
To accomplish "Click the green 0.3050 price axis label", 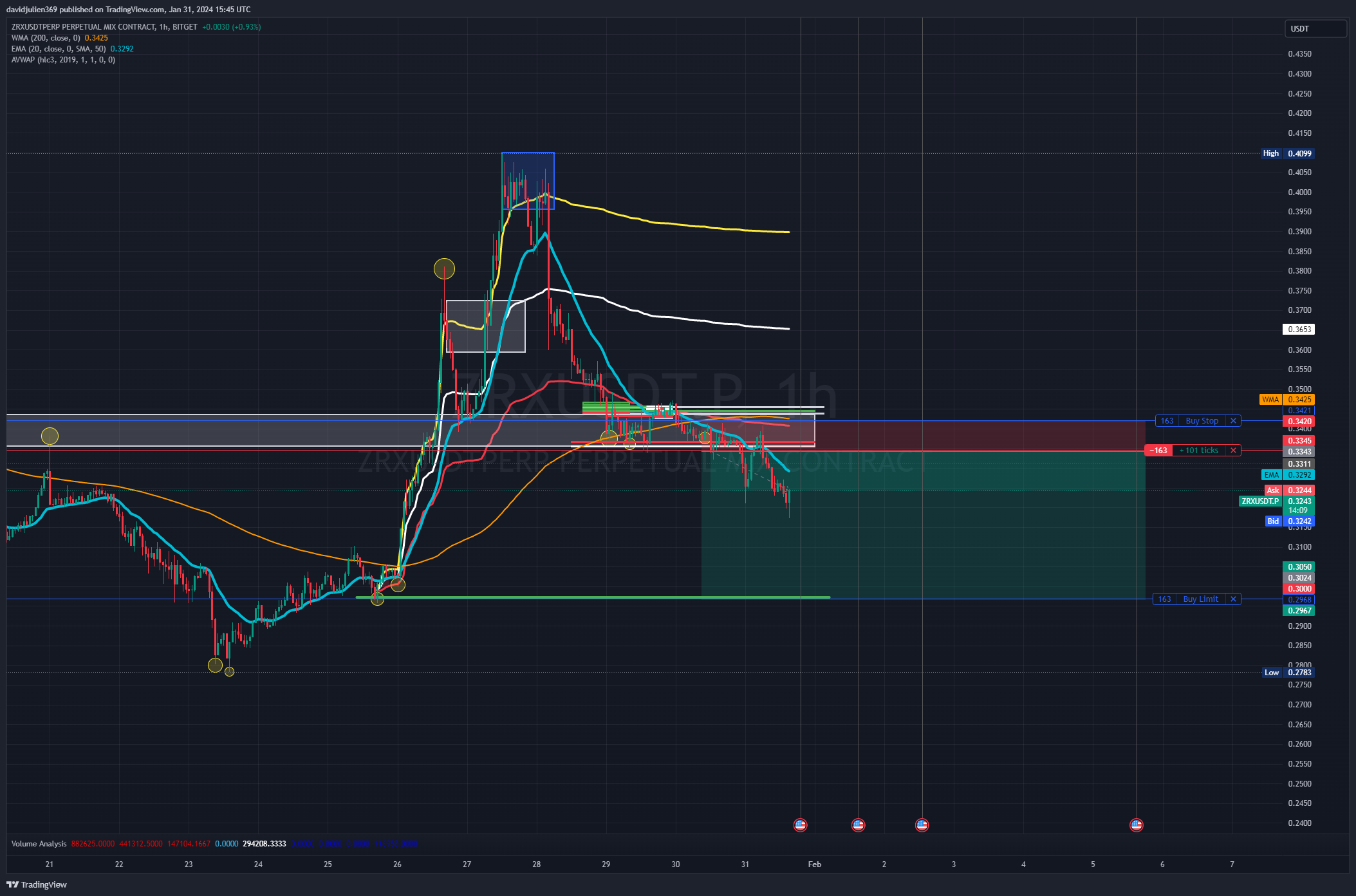I will 1299,567.
